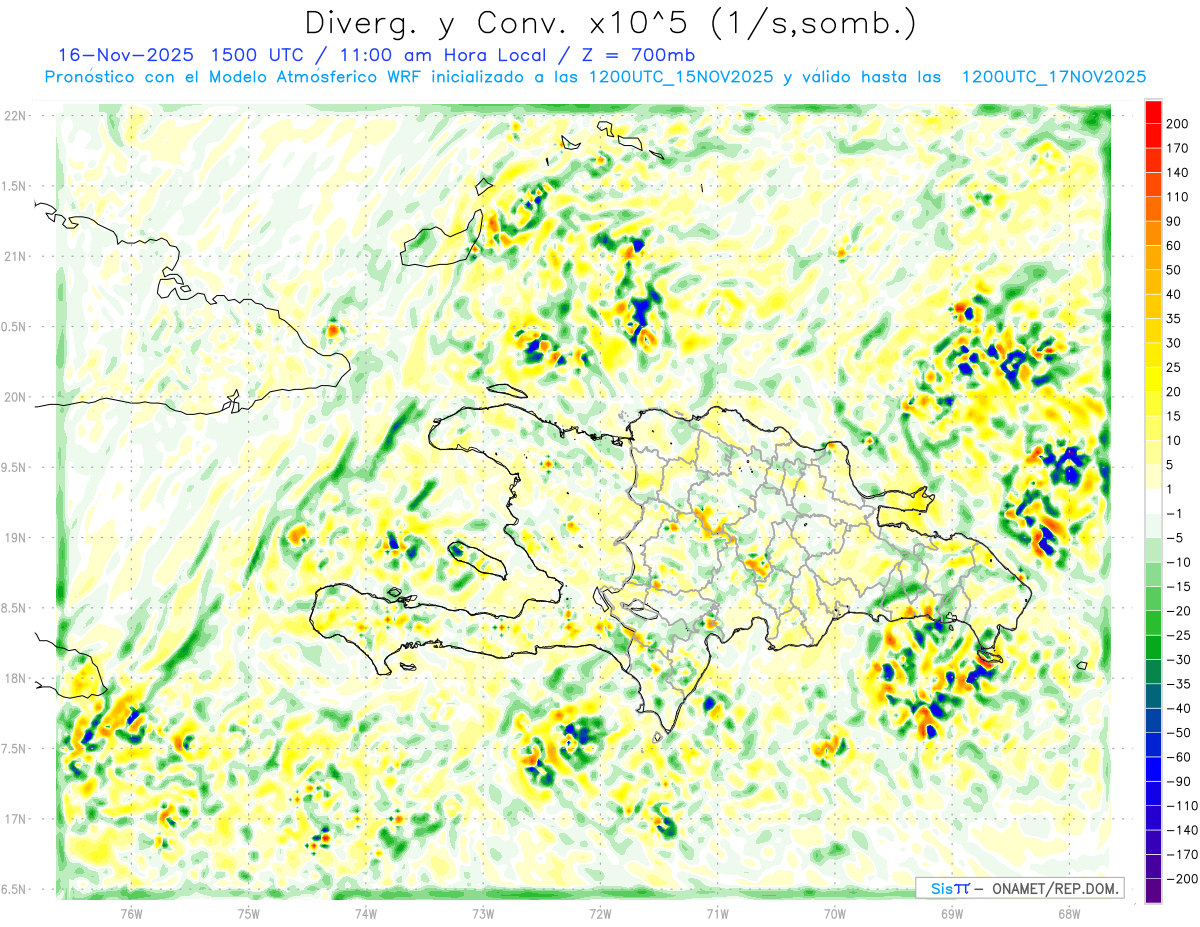
Task: Click the '72W' longitude axis label
Action: tap(600, 913)
